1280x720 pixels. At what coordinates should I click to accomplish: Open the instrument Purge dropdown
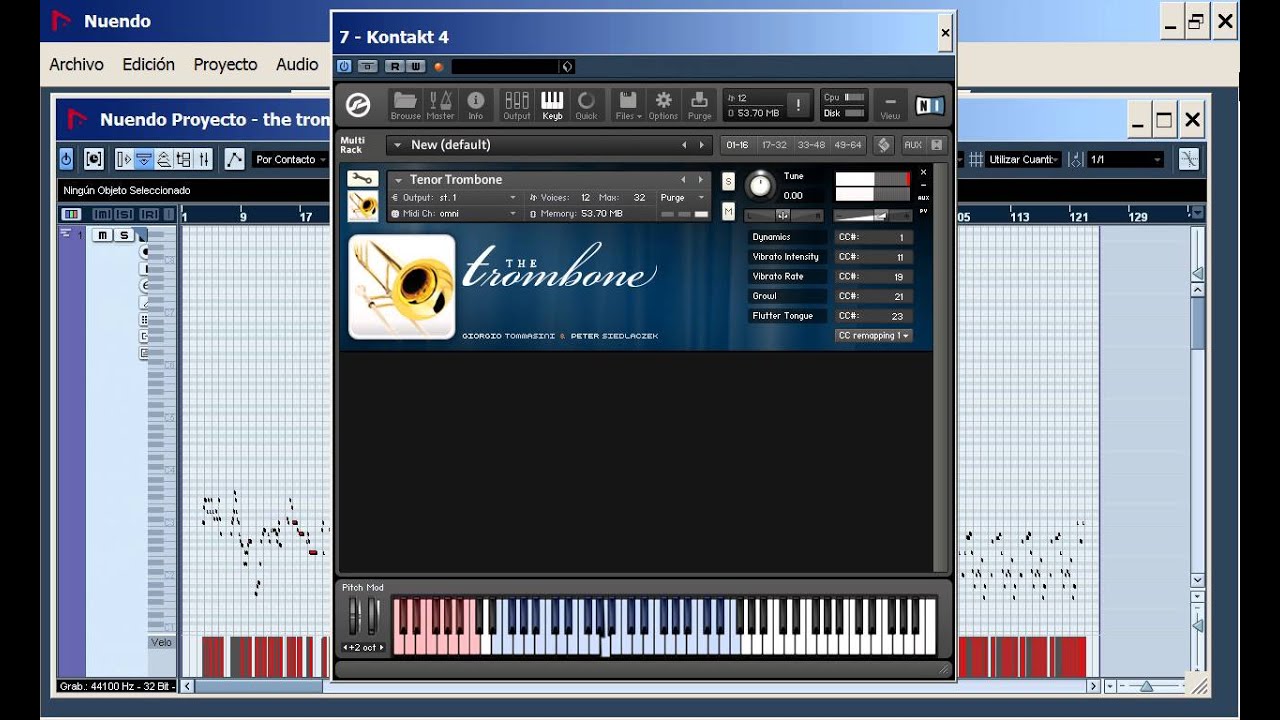(x=683, y=198)
